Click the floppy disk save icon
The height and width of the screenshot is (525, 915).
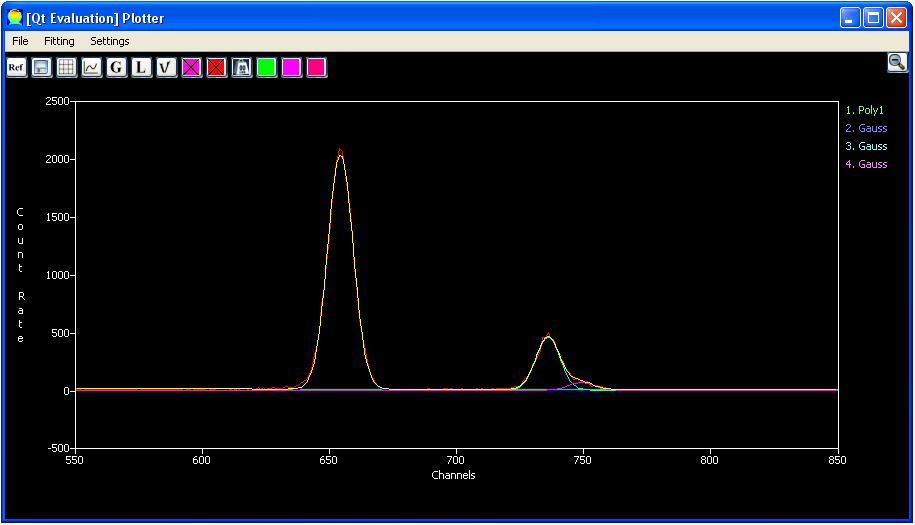coord(41,68)
